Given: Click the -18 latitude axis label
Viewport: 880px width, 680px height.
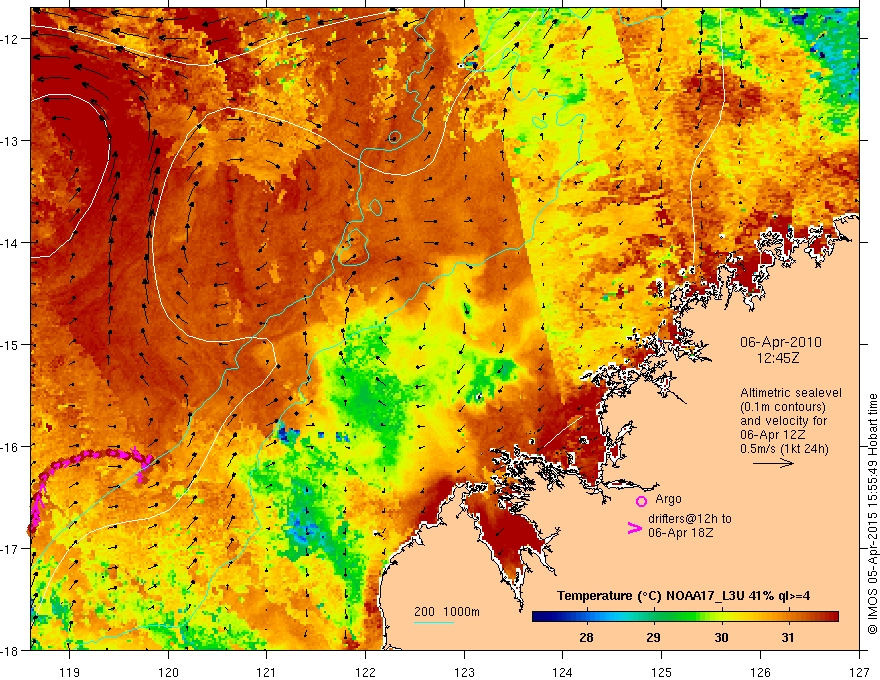Looking at the screenshot, I should tap(10, 651).
